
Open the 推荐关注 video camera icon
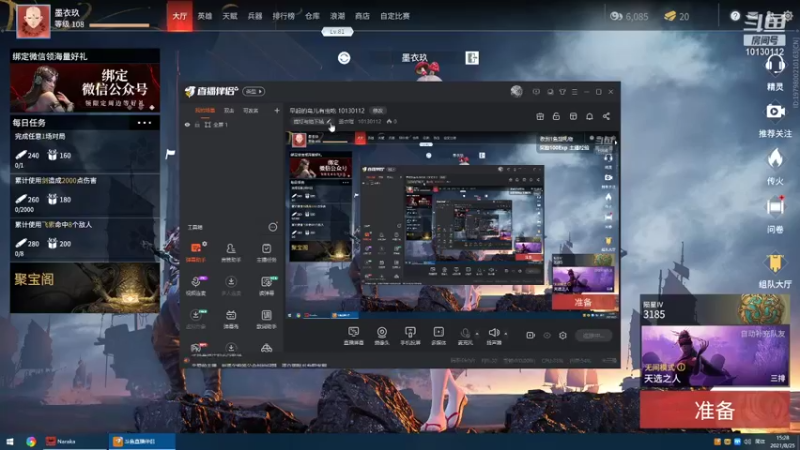(x=775, y=111)
